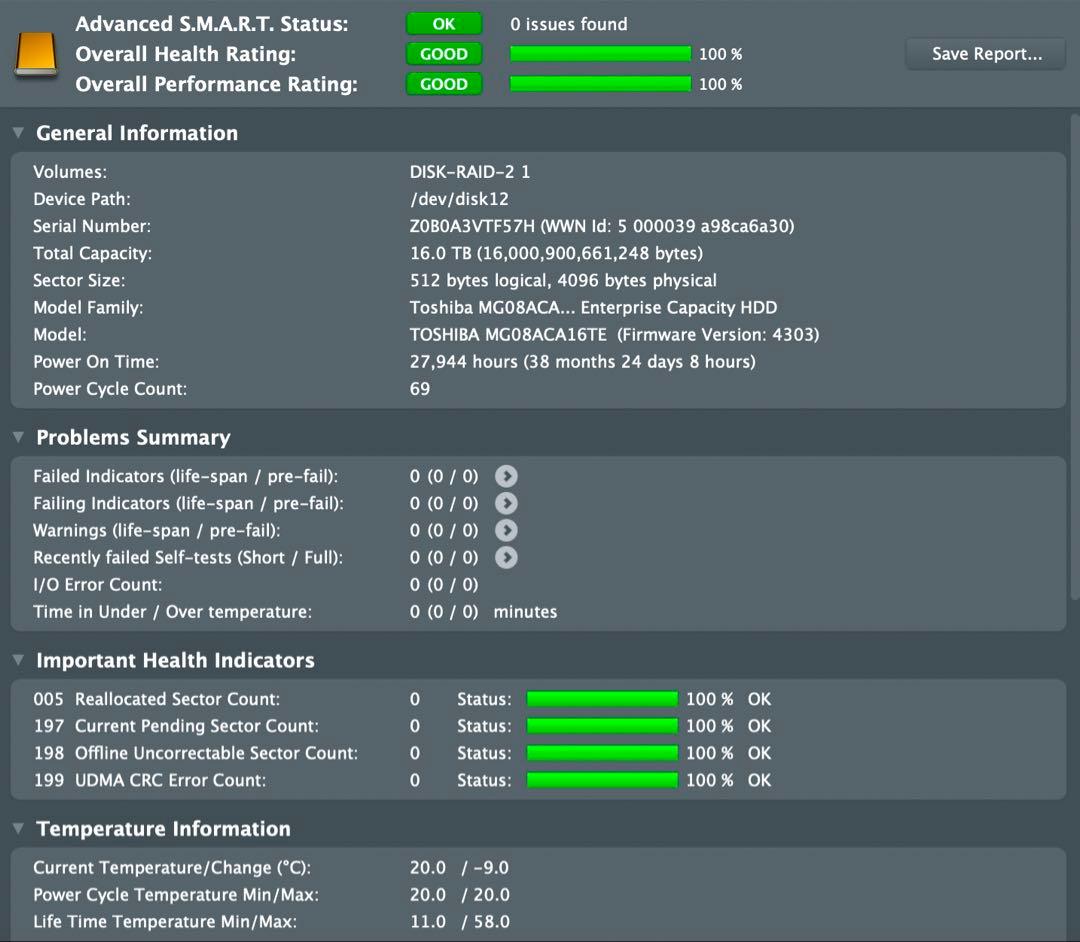This screenshot has height=942, width=1080.
Task: Collapse the Important Health Indicators section
Action: 18,660
